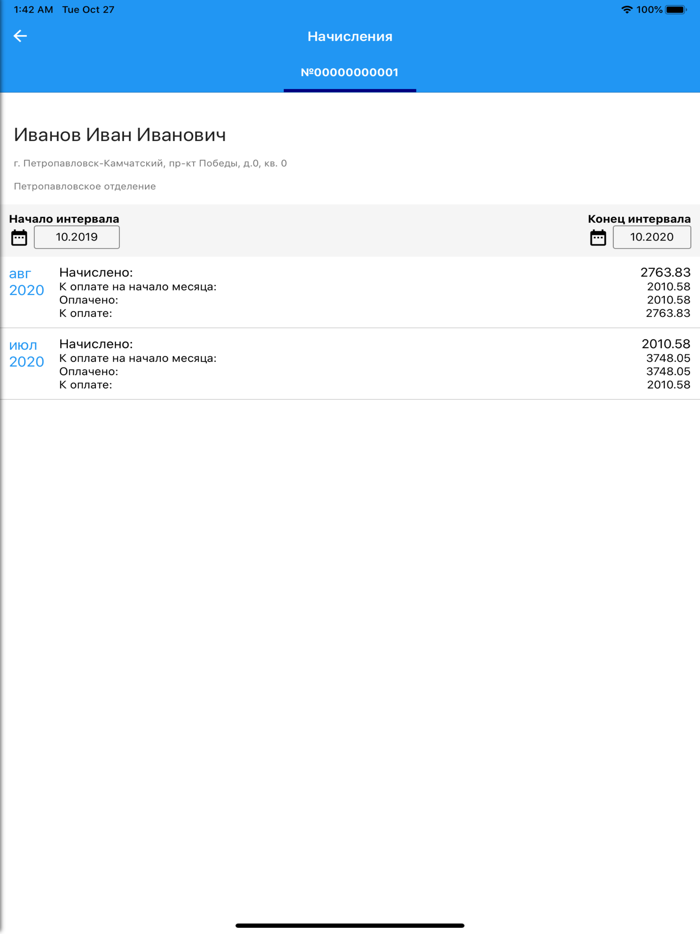Open calendar icon for interval end

598,238
